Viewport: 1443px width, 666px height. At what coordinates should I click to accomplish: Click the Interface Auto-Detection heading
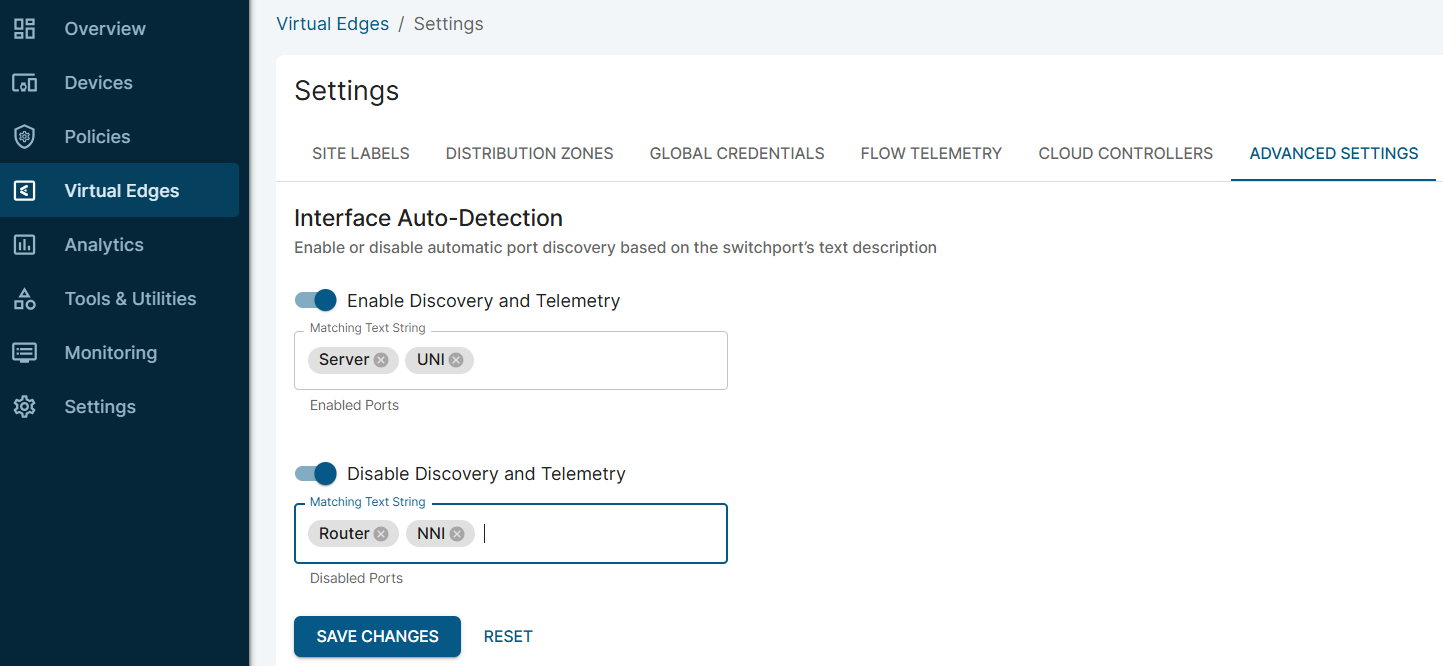click(428, 218)
